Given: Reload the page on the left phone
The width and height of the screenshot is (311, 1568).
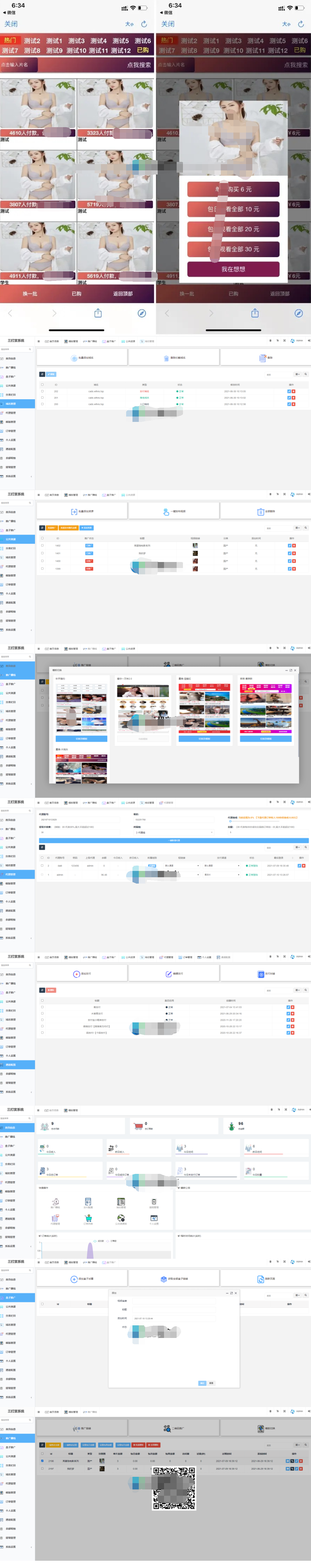Looking at the screenshot, I should [144, 24].
